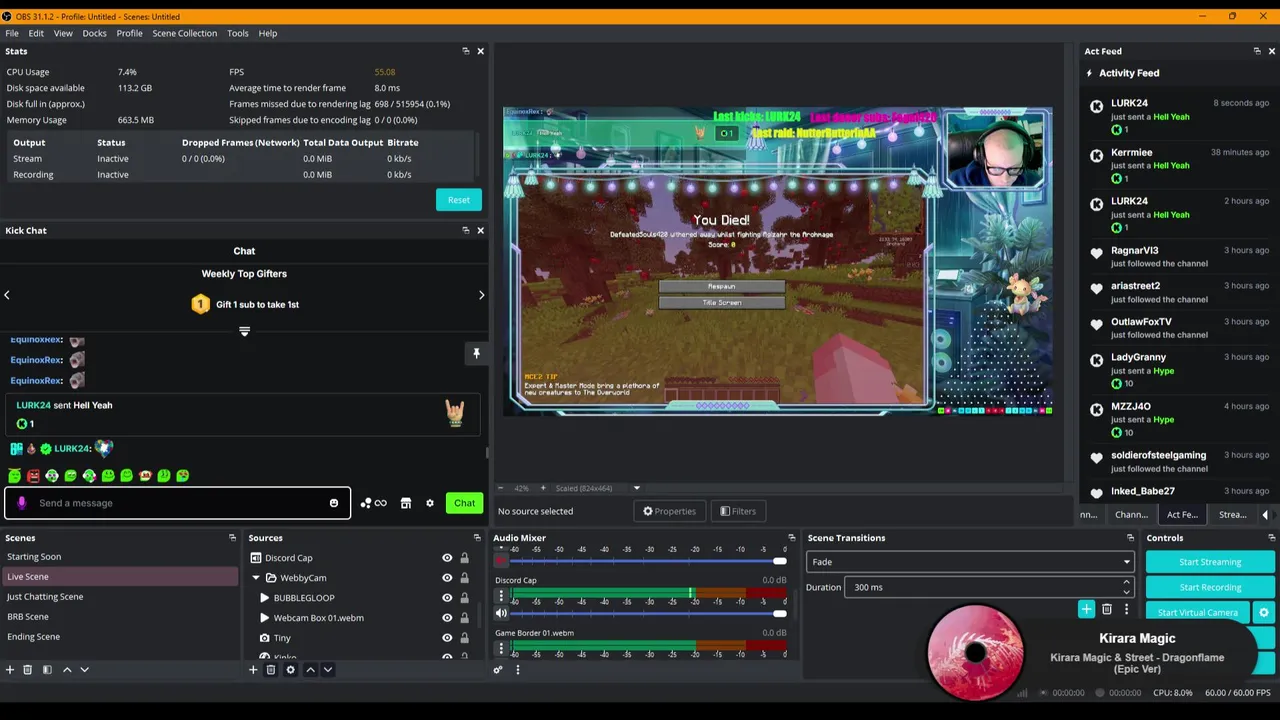Click the green Chat send button
The height and width of the screenshot is (720, 1280).
tap(464, 503)
